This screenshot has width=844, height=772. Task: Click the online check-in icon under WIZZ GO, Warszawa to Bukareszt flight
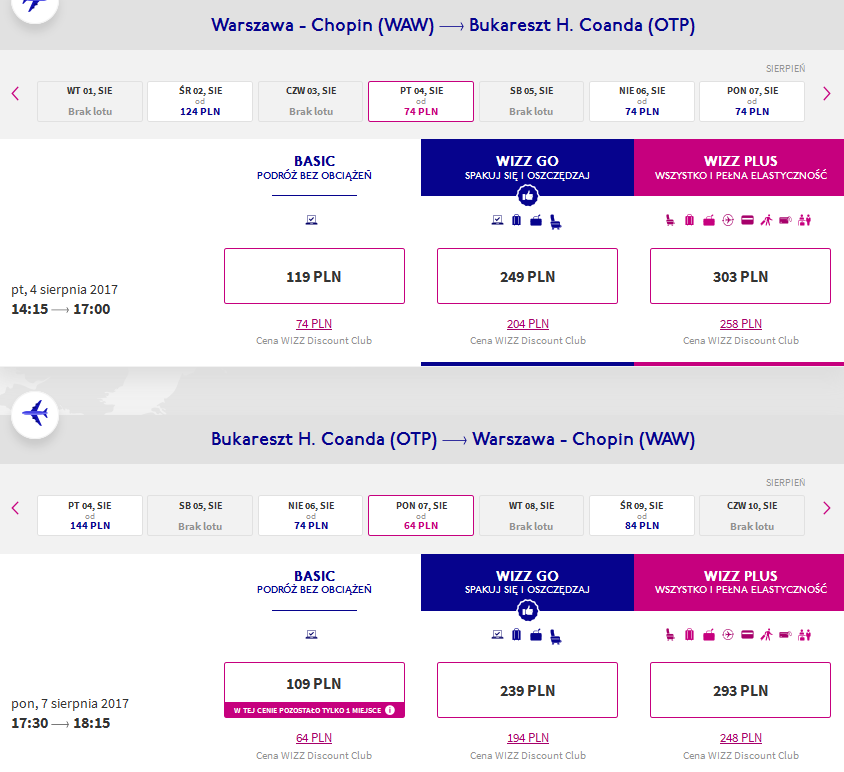(x=497, y=220)
